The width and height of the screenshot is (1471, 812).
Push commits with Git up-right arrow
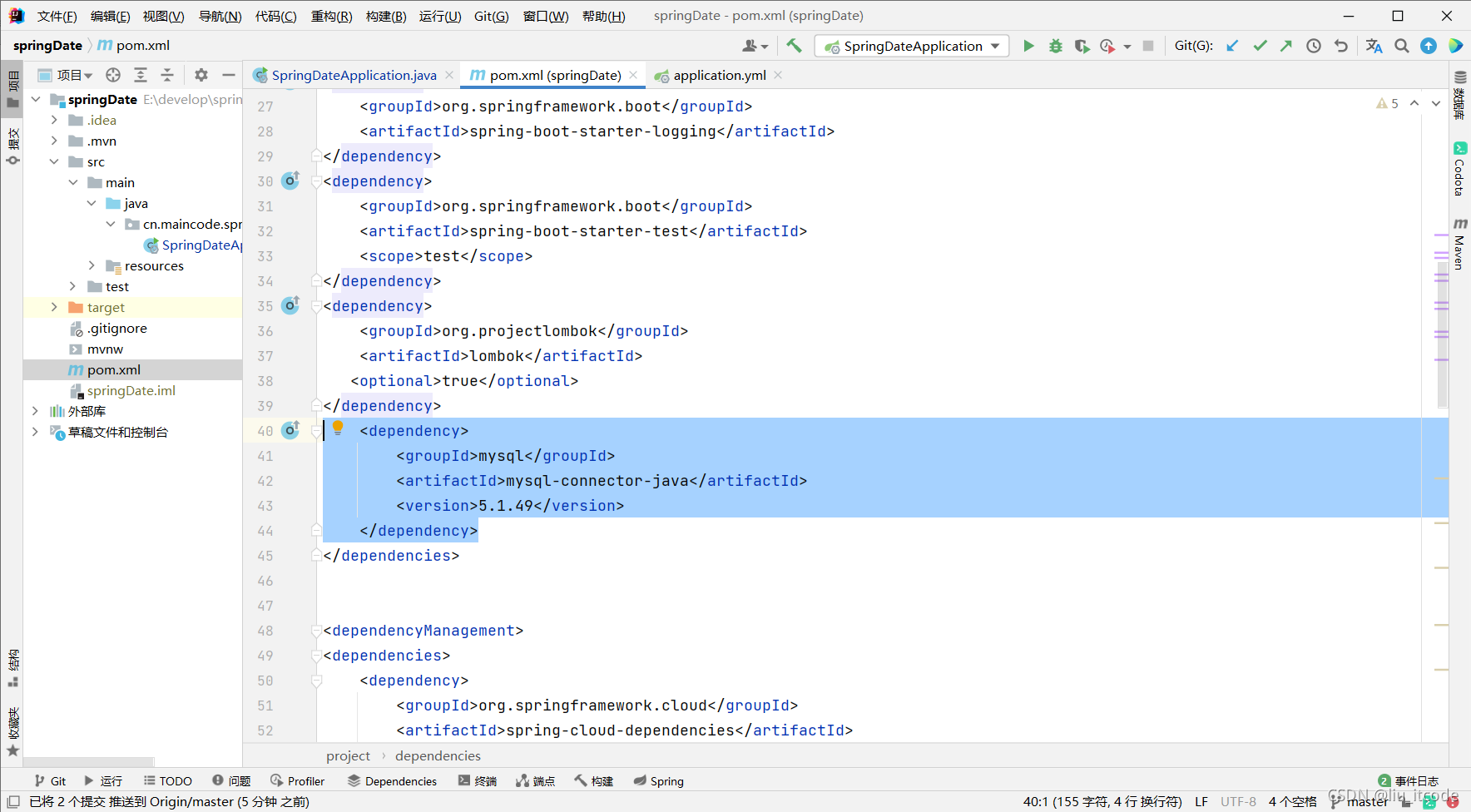tap(1286, 46)
